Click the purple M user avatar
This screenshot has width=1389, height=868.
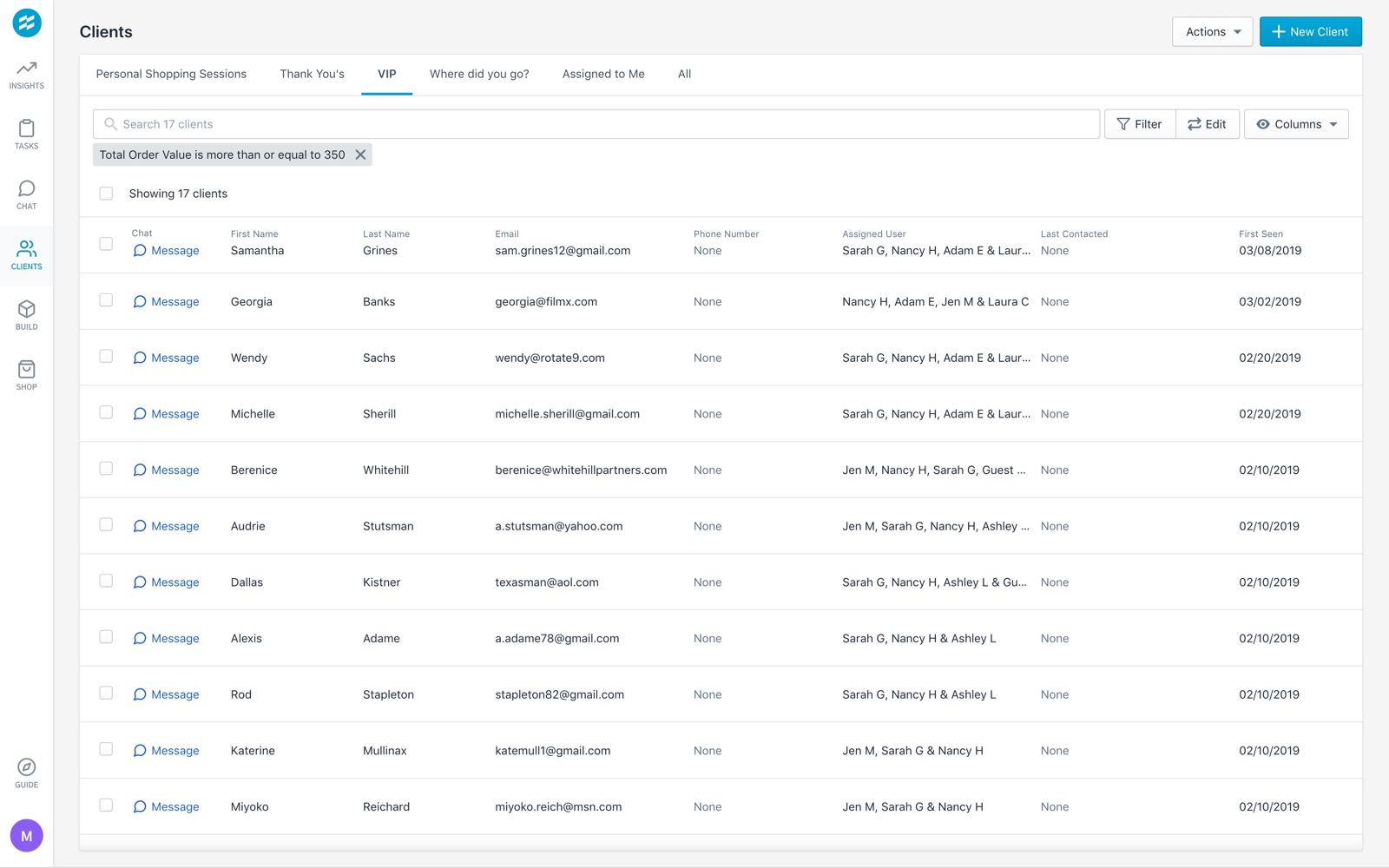pyautogui.click(x=27, y=836)
